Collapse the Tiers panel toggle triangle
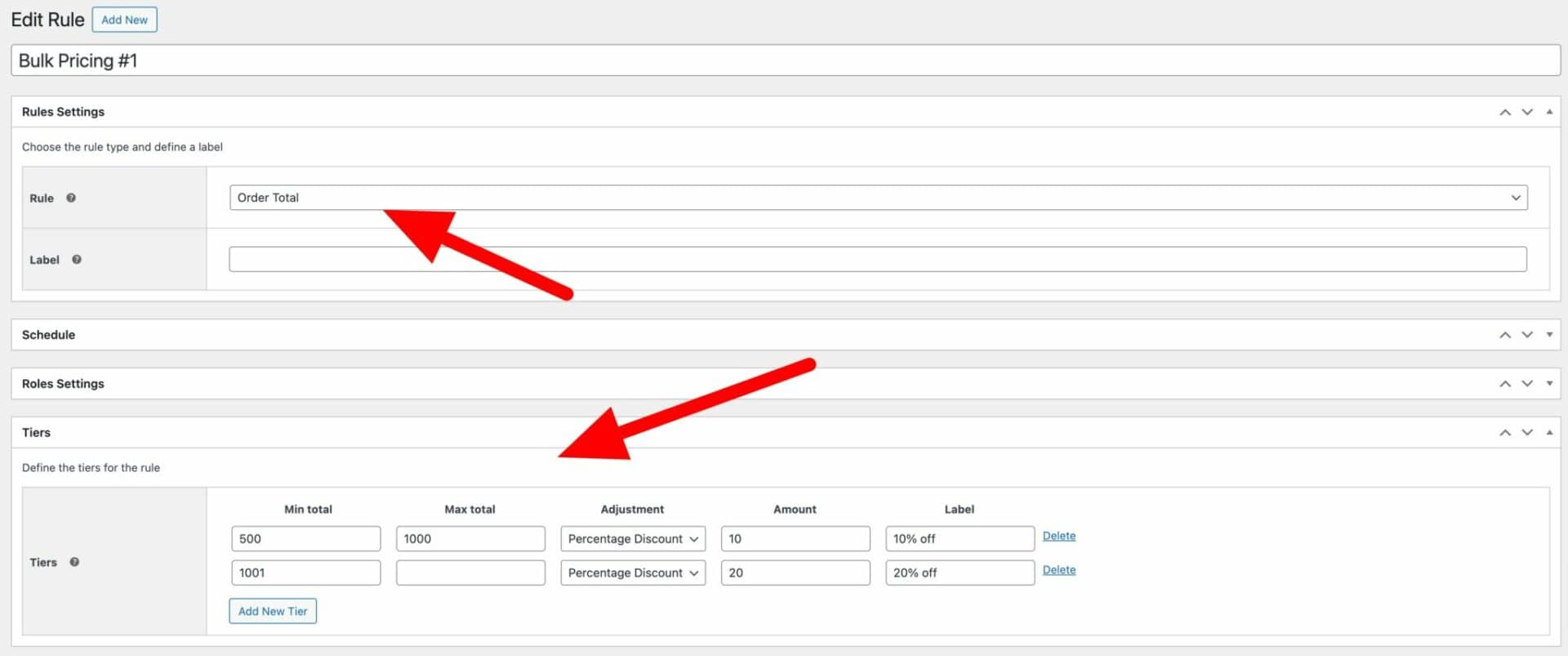1568x656 pixels. click(1549, 433)
